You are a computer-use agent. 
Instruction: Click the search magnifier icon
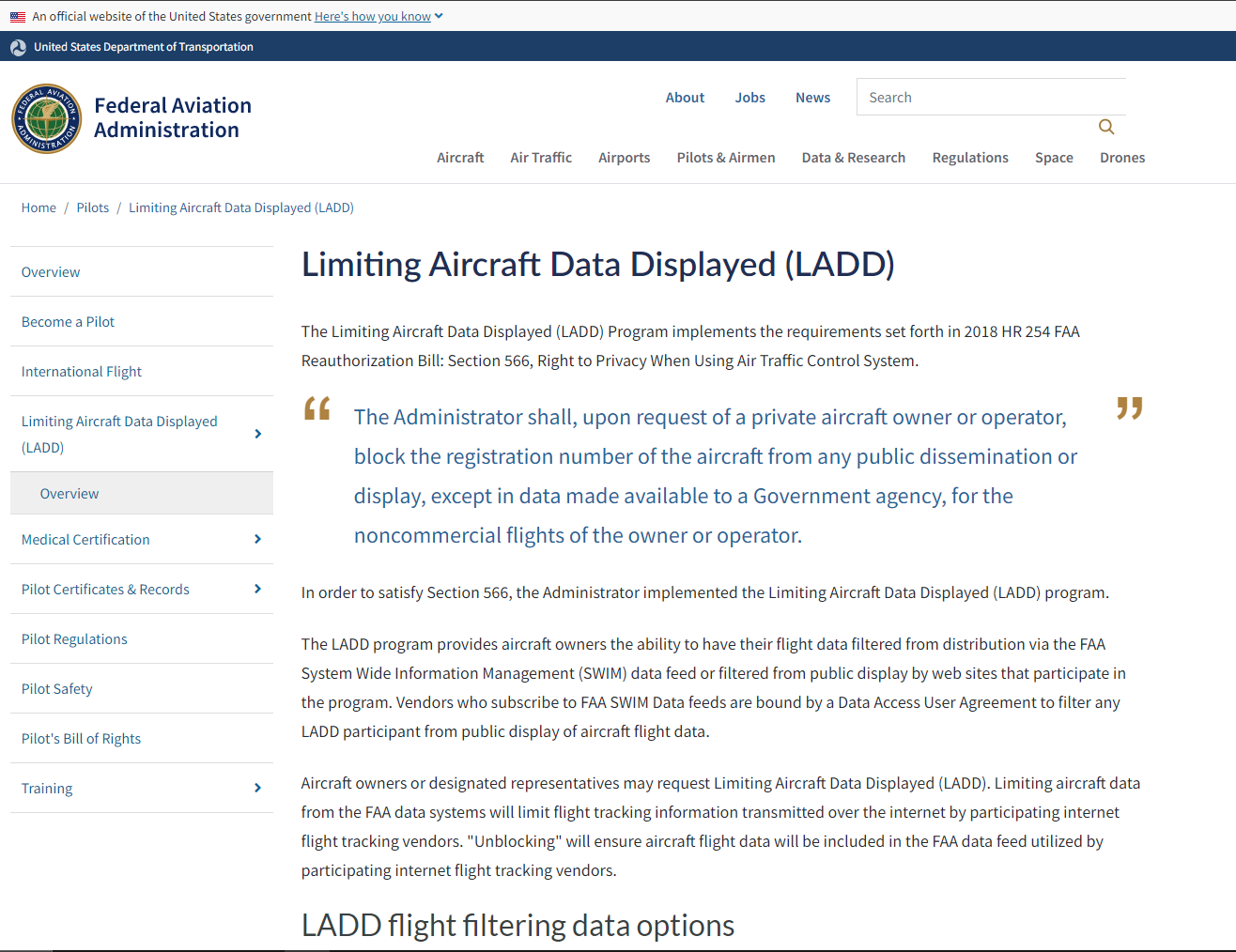click(x=1106, y=127)
